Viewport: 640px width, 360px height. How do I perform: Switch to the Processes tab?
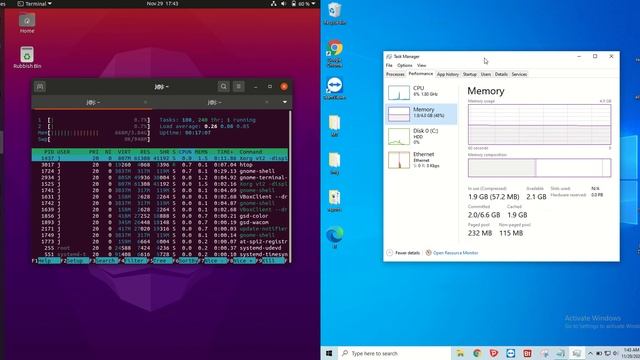point(395,74)
